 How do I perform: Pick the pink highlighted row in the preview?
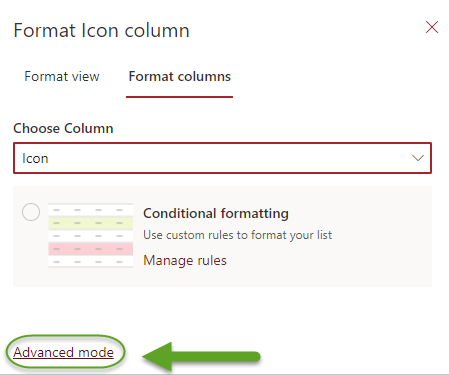click(x=91, y=249)
